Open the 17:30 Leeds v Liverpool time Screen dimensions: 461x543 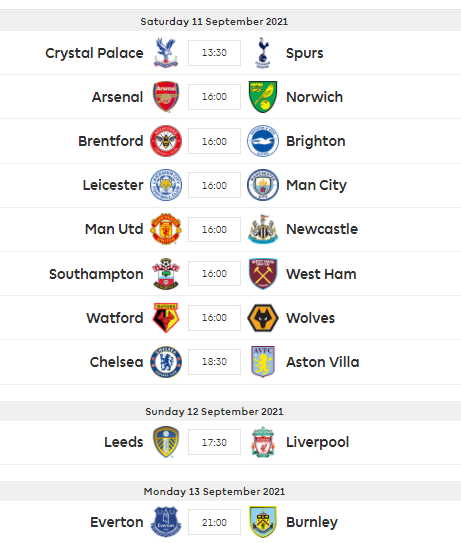[x=214, y=442]
